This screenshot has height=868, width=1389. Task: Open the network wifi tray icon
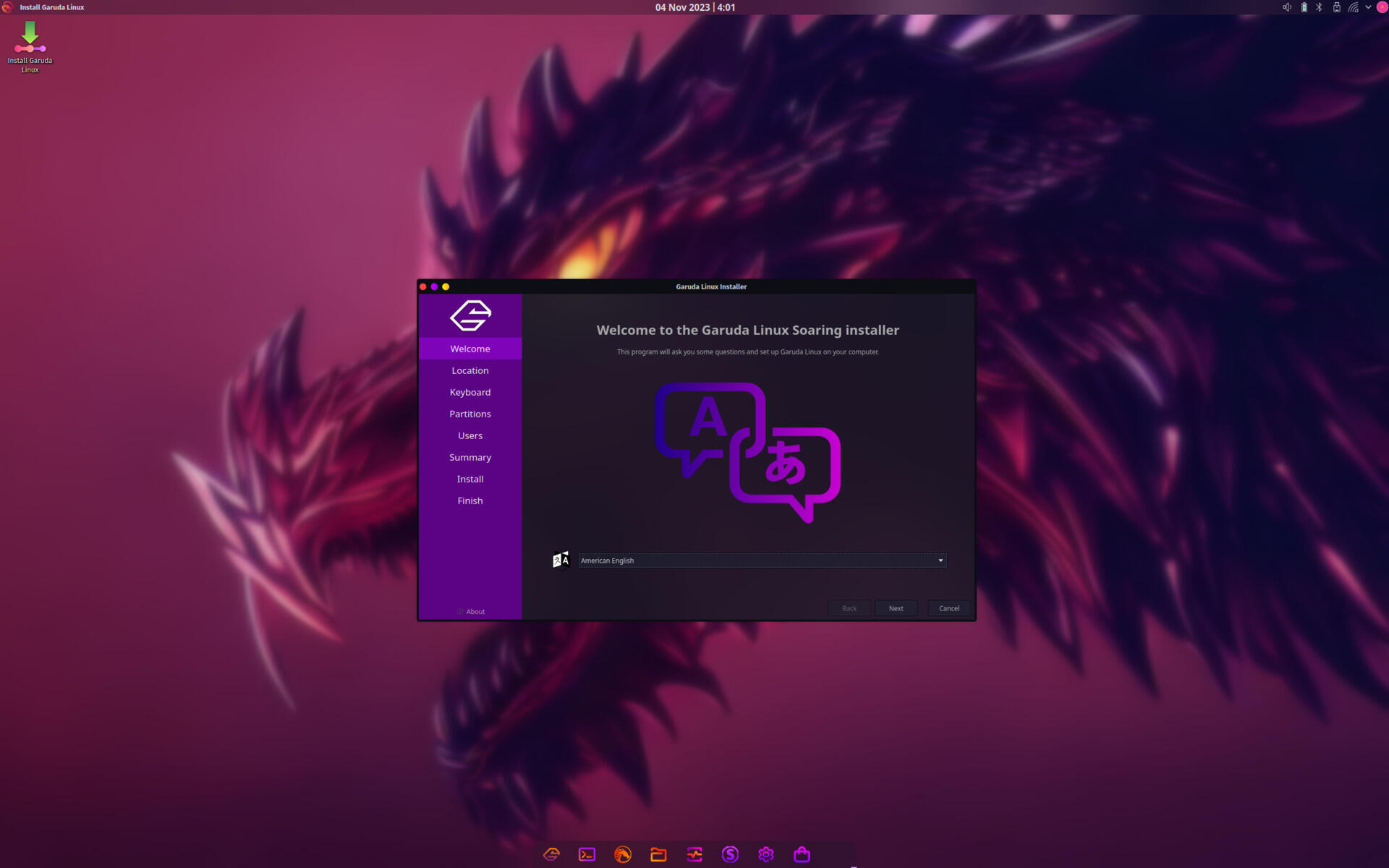pos(1353,7)
